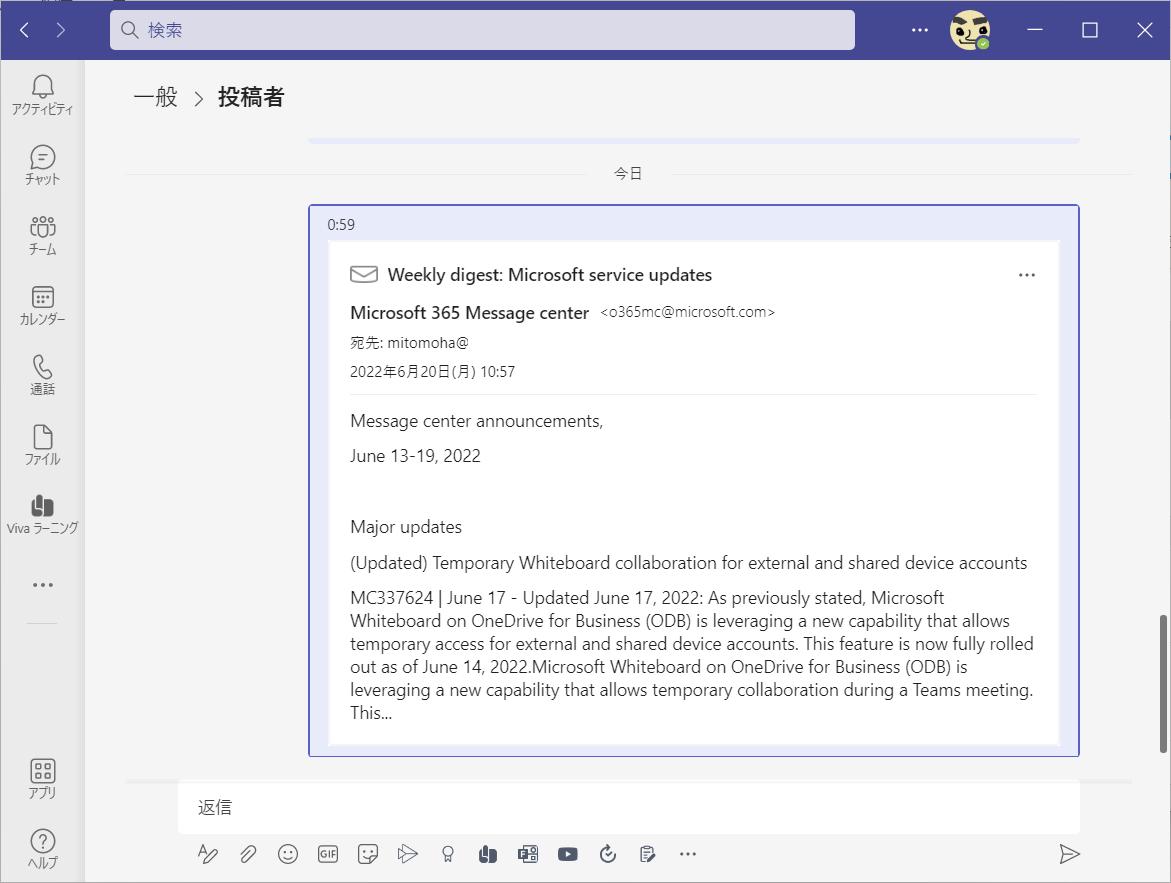Click the 返信 reply input field
The image size is (1171, 883).
click(x=629, y=808)
